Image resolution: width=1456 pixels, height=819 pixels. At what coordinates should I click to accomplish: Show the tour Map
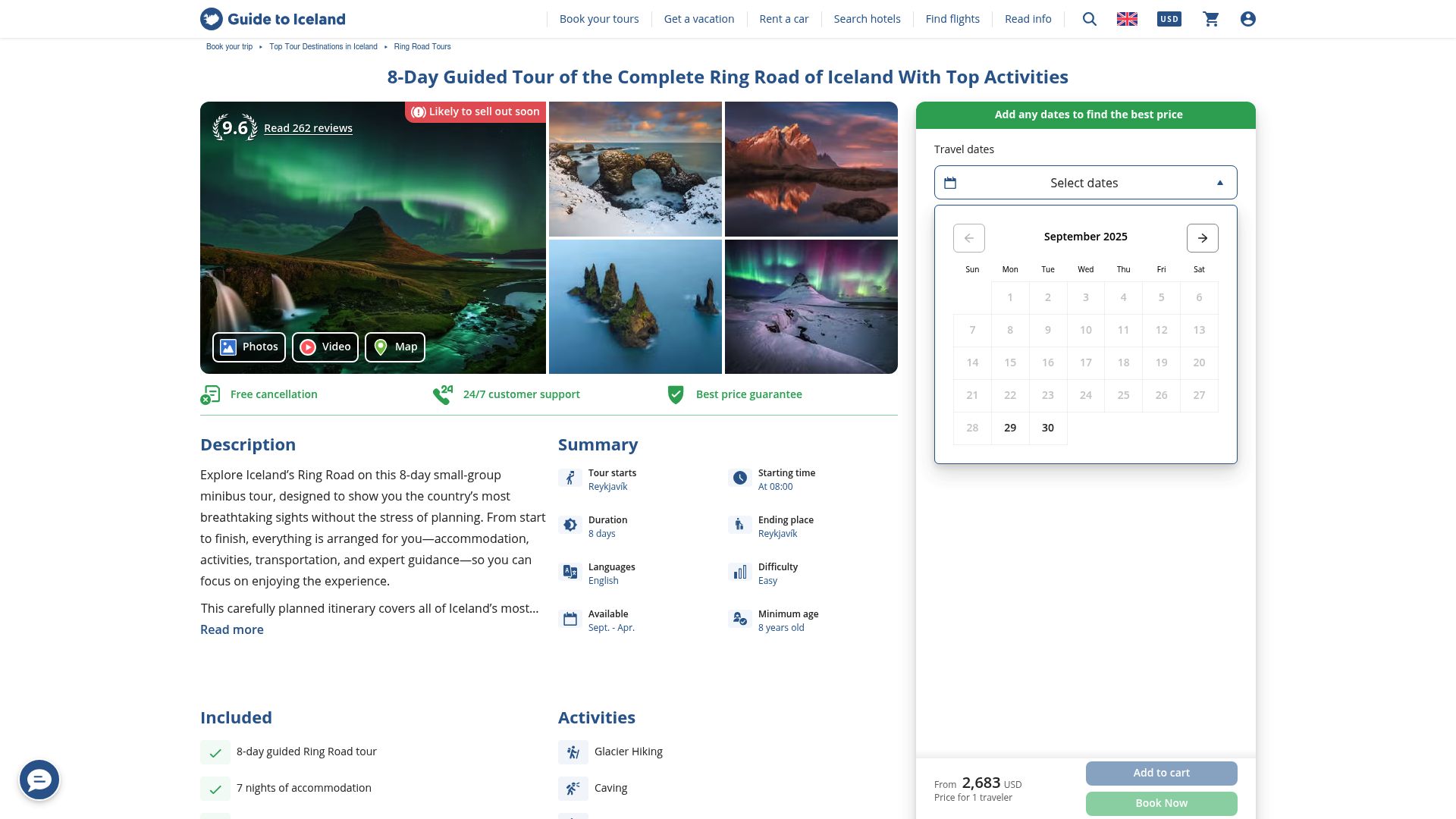click(x=395, y=347)
